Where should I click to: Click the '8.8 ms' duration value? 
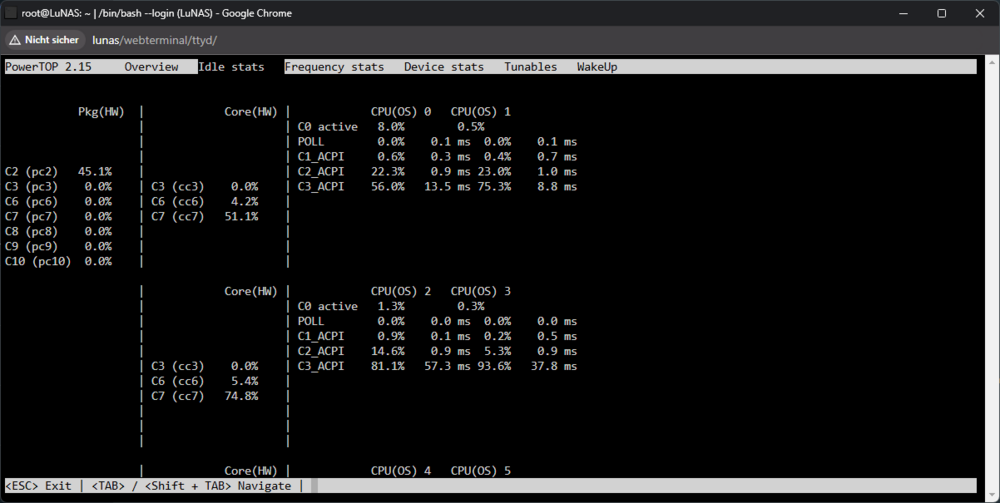coord(557,187)
